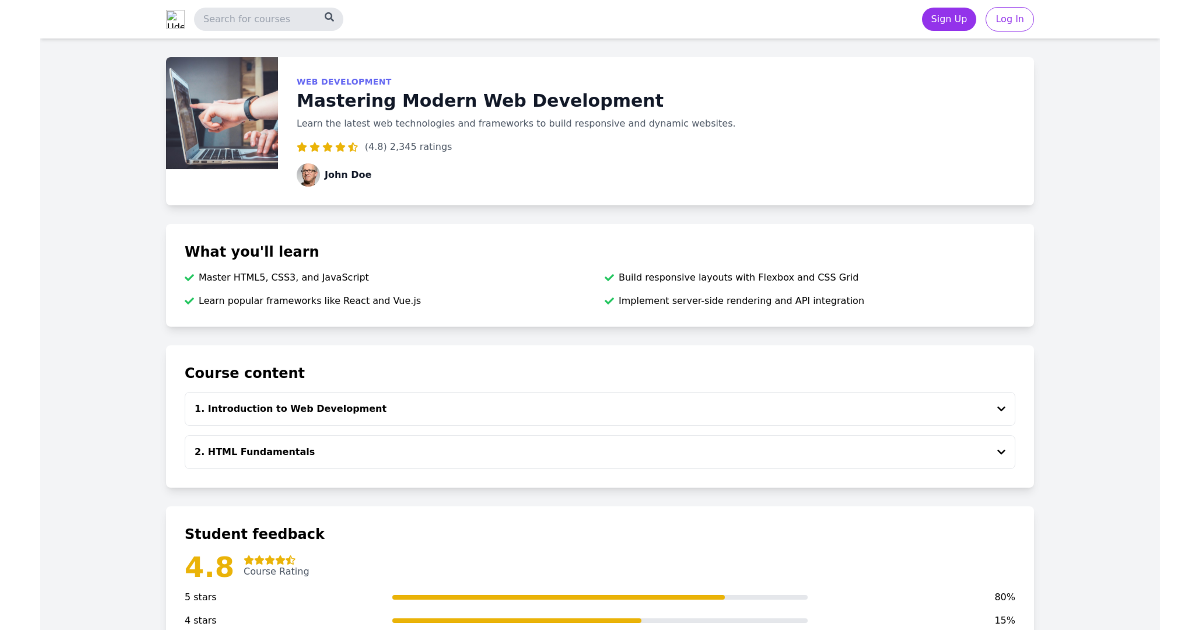The image size is (1200, 630).
Task: Expand the HTML Fundamentals section
Action: click(x=600, y=451)
